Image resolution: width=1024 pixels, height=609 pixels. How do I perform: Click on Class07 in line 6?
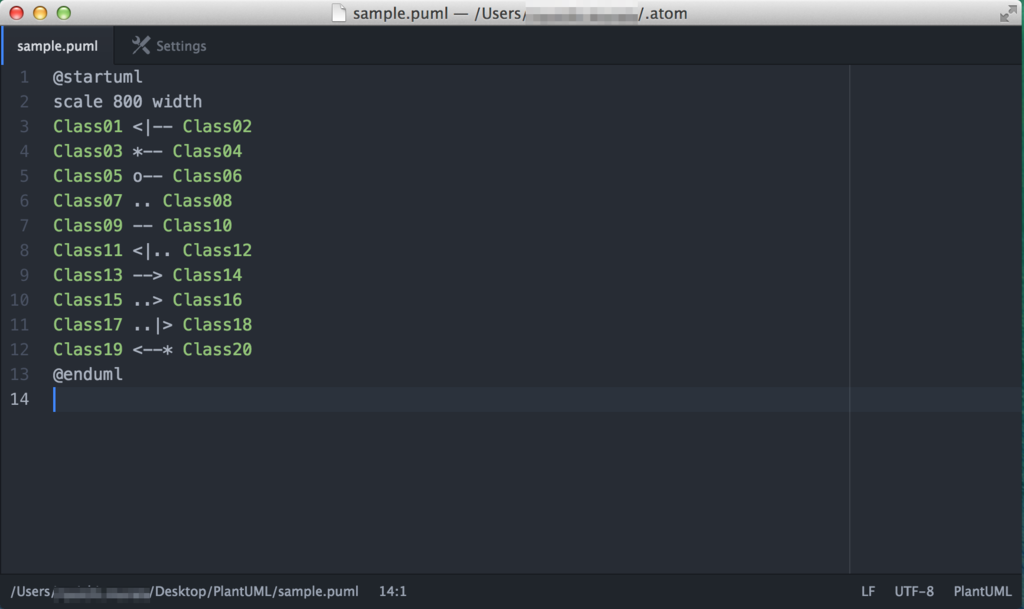[x=88, y=201]
